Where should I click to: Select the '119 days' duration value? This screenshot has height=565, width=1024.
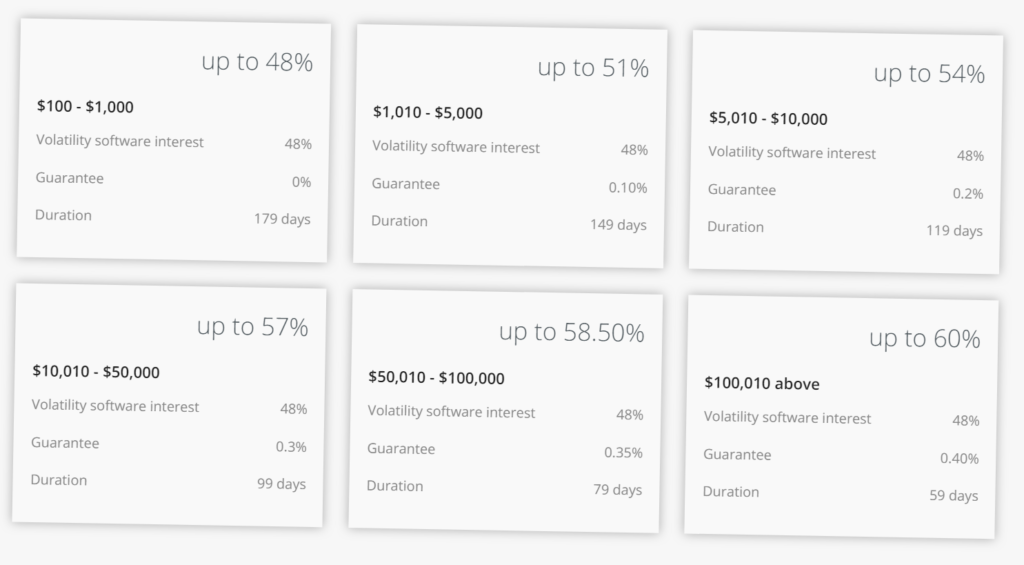coord(954,231)
